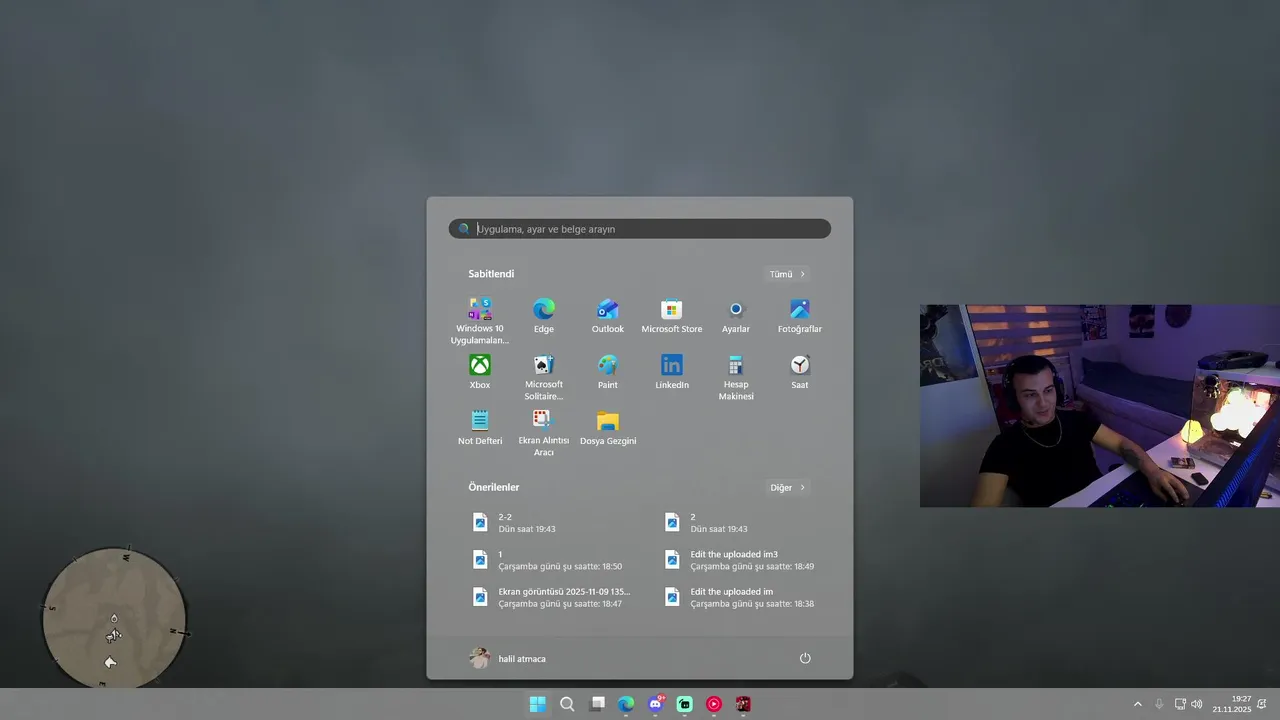Open volume speaker tray icon
This screenshot has width=1280, height=720.
tap(1197, 704)
